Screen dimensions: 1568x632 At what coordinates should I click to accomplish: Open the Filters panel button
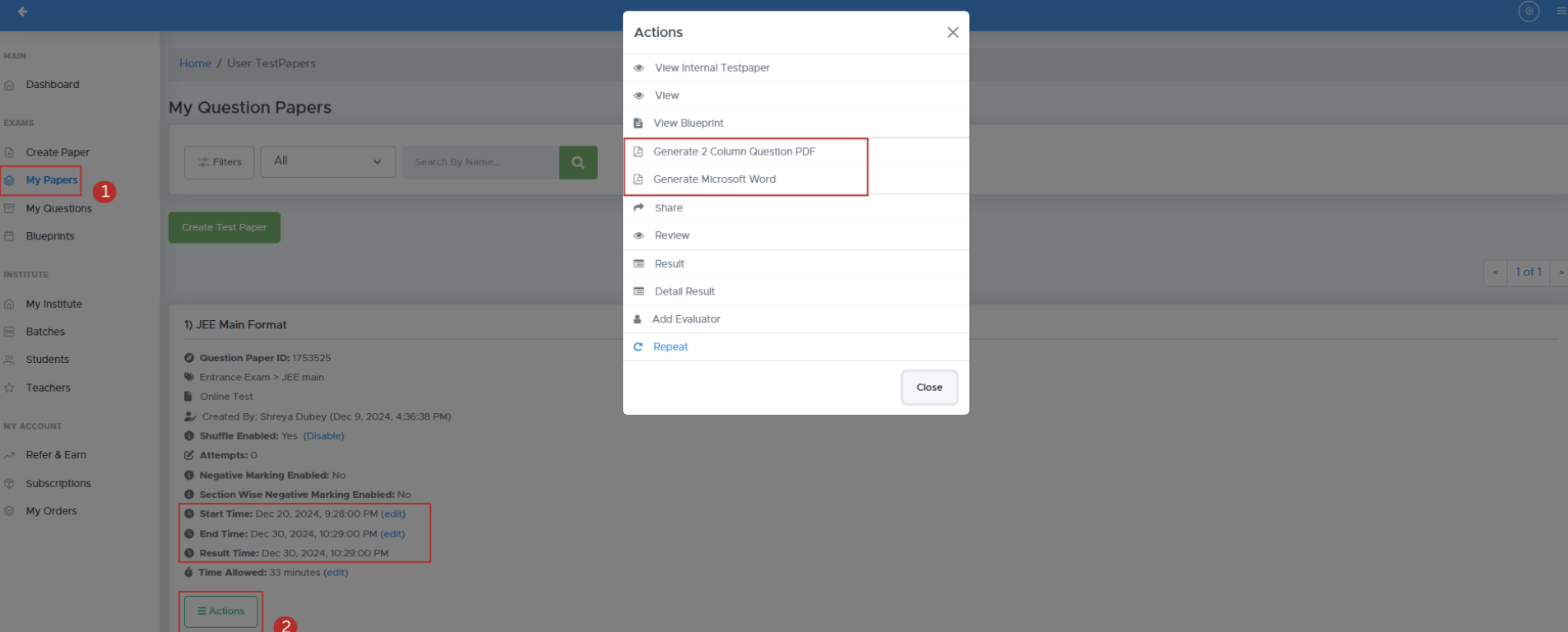pos(220,162)
